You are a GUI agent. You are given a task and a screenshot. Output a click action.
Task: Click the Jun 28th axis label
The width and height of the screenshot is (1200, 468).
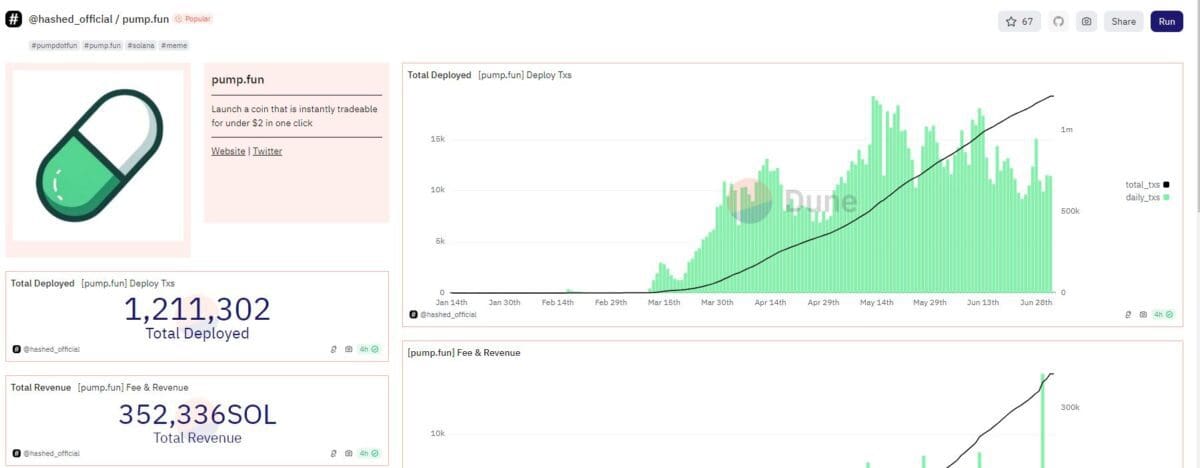pyautogui.click(x=1038, y=301)
